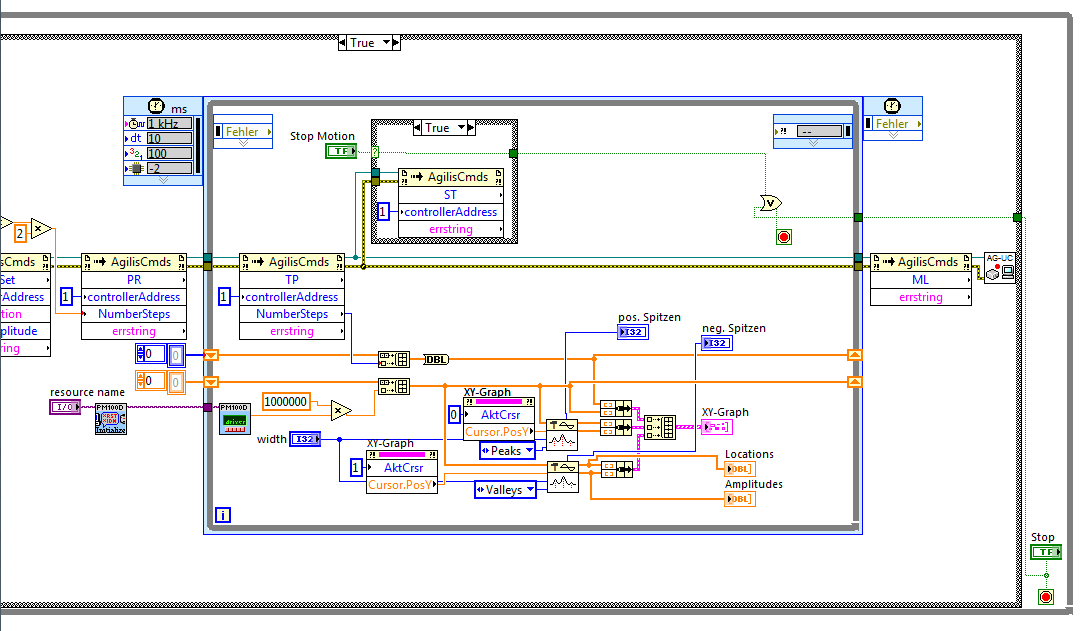
Task: Click the outer Stop red loop condition terminal
Action: [x=1046, y=596]
